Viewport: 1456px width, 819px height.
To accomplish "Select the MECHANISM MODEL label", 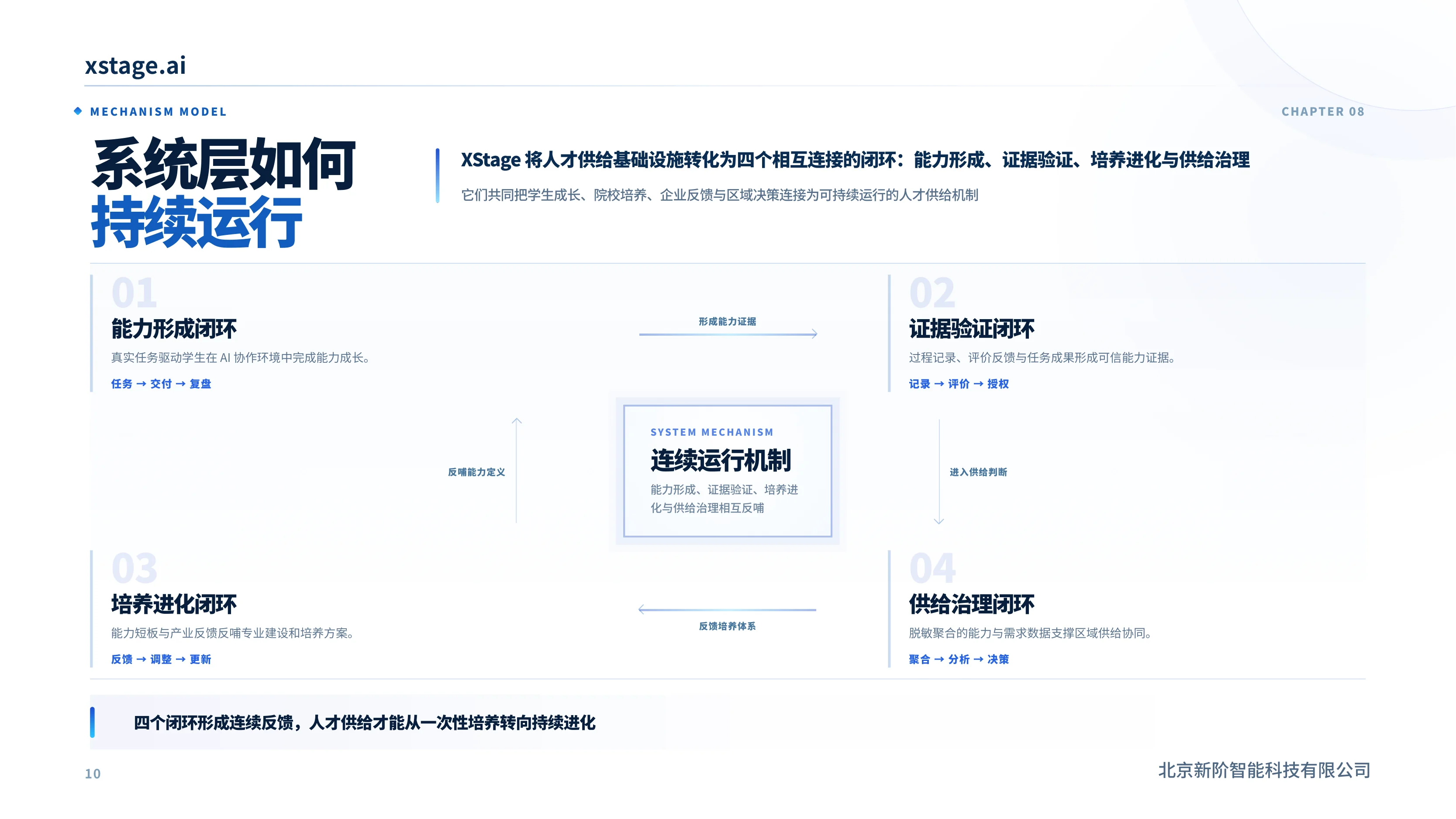I will [158, 112].
